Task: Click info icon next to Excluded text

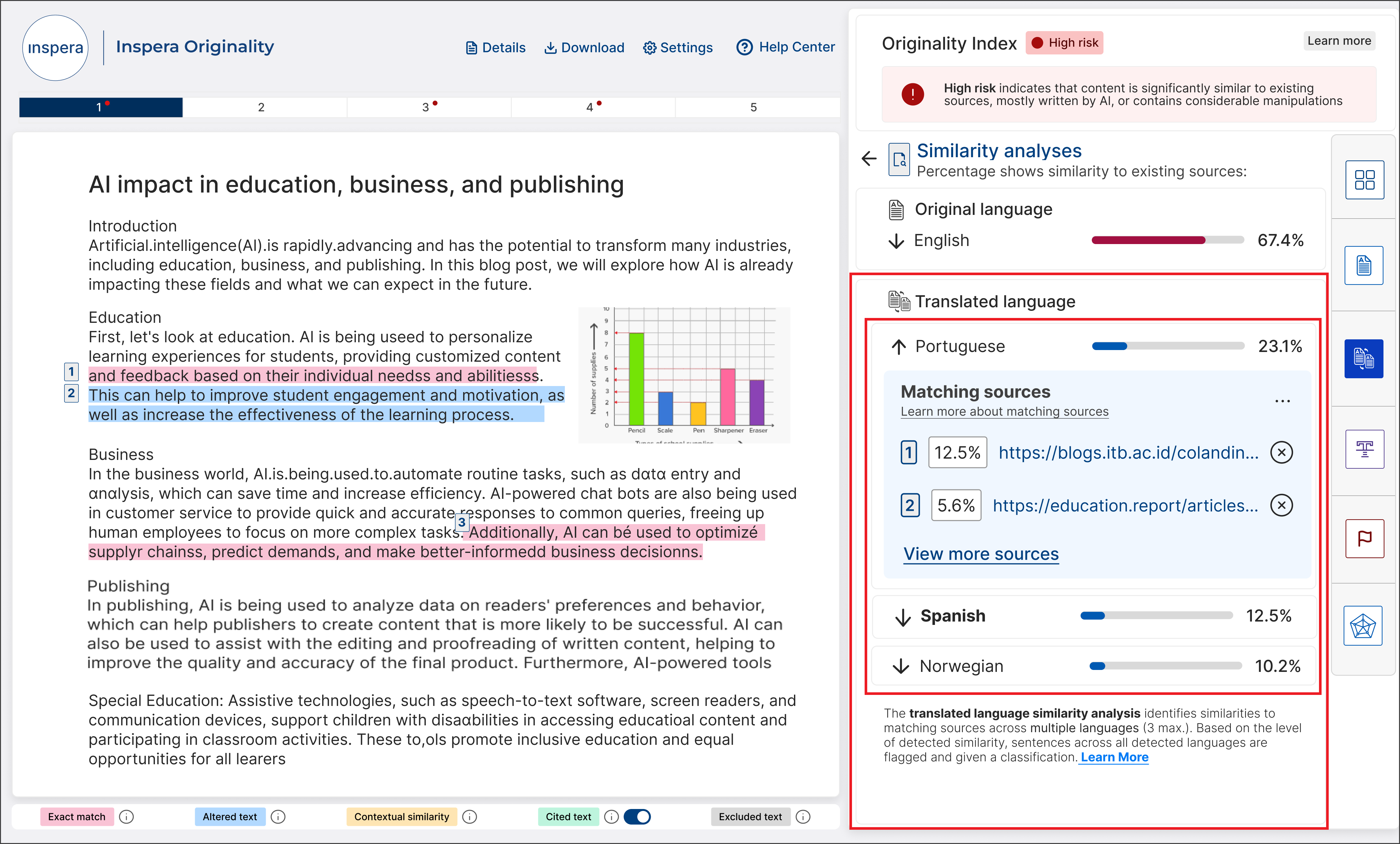Action: point(803,817)
